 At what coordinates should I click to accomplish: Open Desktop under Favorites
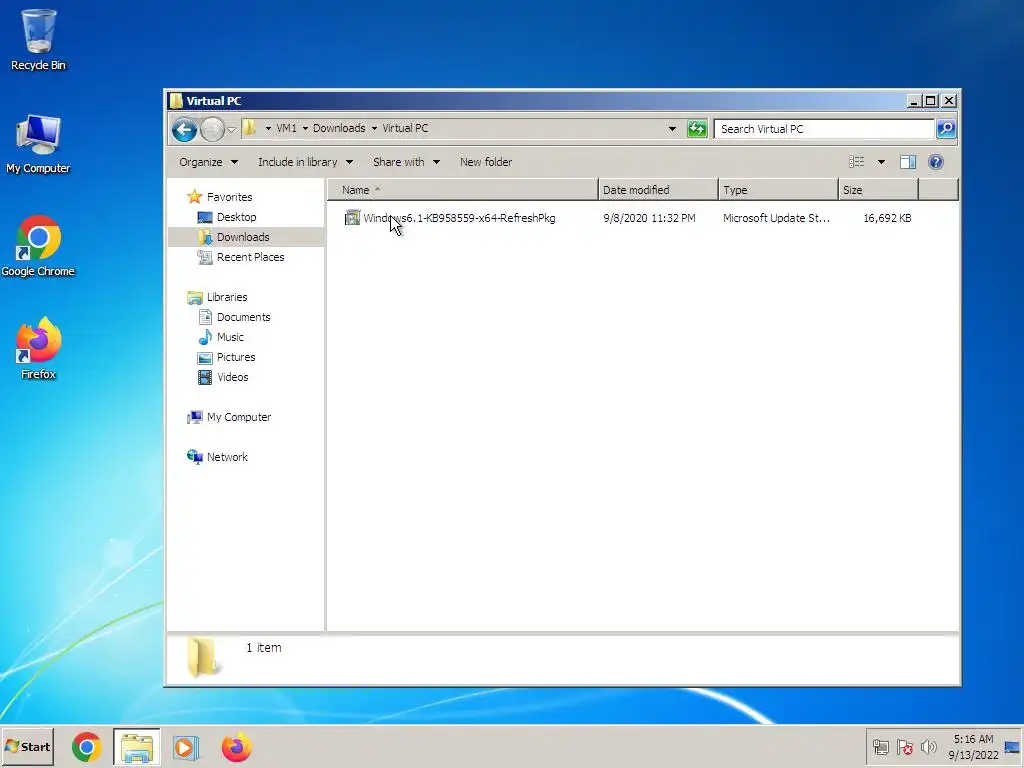click(x=236, y=217)
